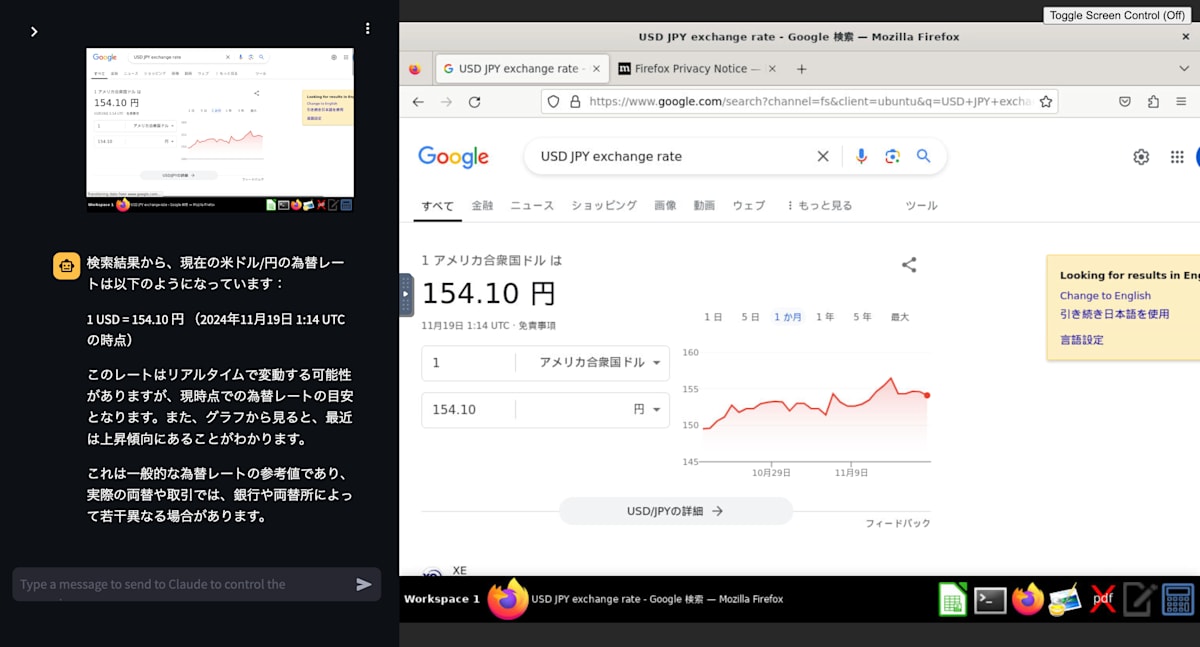Click 言語設定 language settings link
This screenshot has height=647, width=1200.
pos(1082,340)
